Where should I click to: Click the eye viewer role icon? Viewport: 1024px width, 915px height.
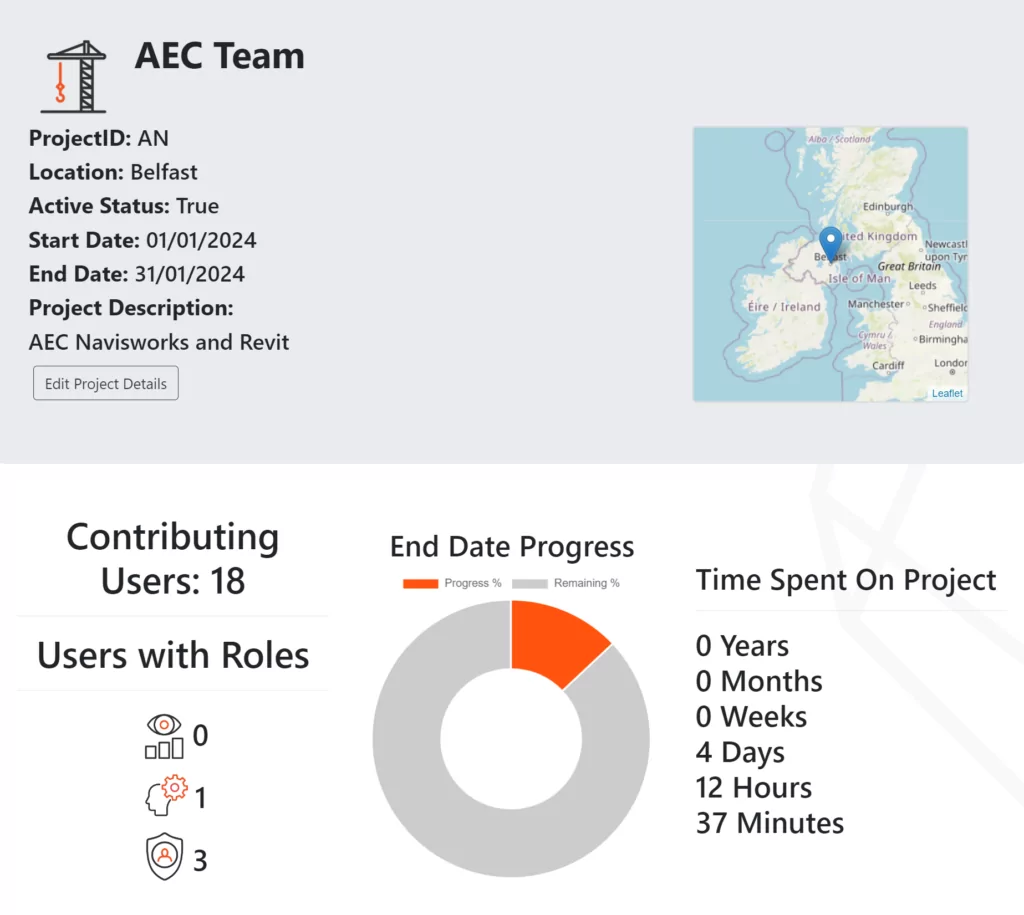pos(165,736)
